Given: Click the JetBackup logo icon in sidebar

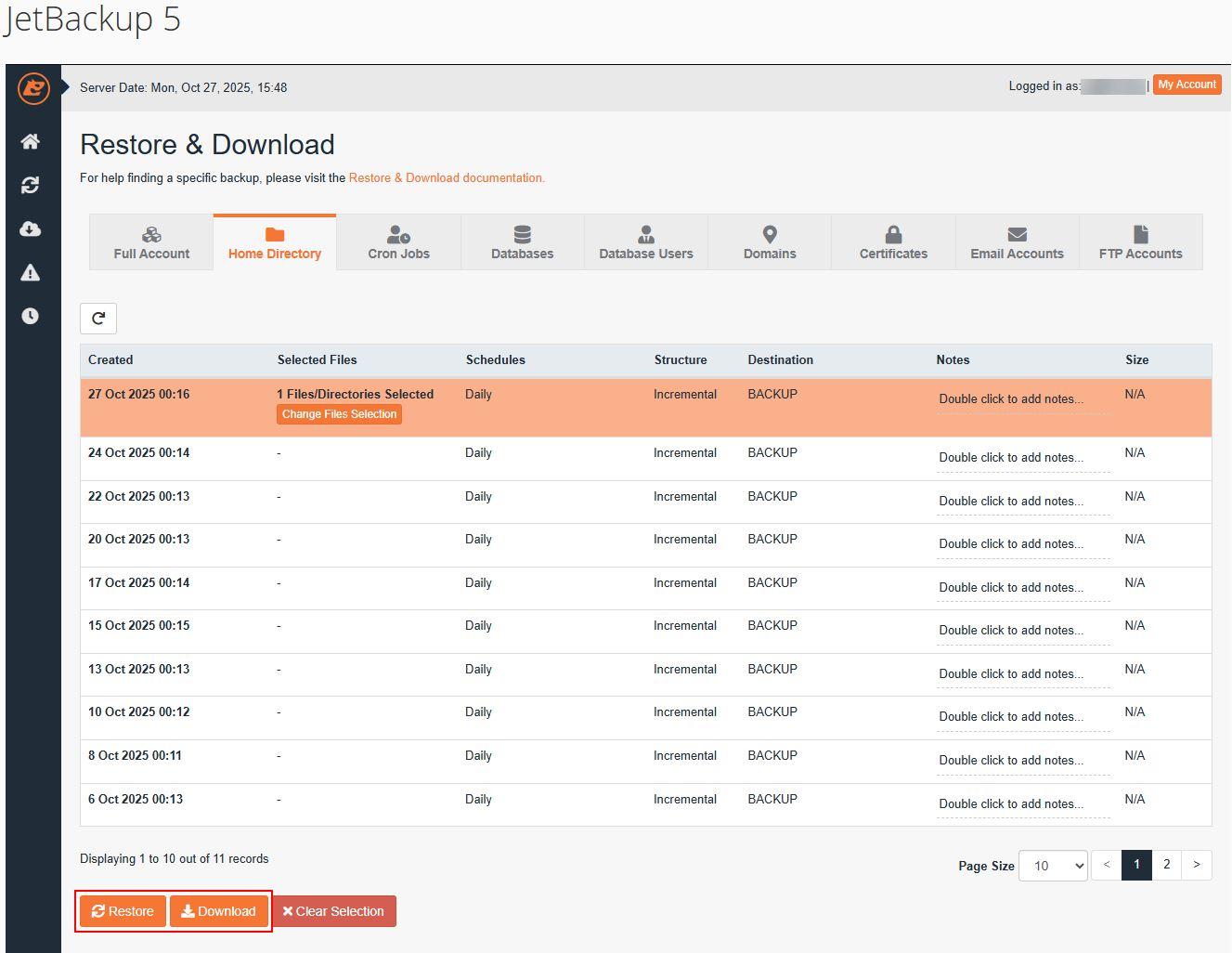Looking at the screenshot, I should click(x=33, y=89).
